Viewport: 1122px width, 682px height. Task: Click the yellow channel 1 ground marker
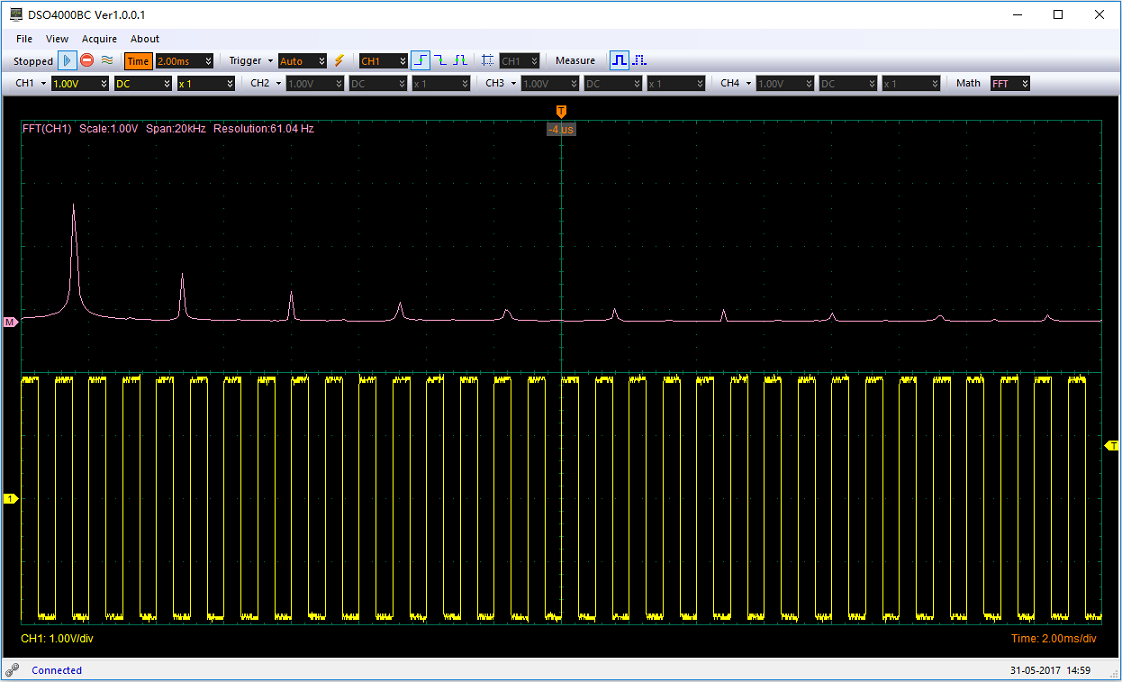coord(11,499)
